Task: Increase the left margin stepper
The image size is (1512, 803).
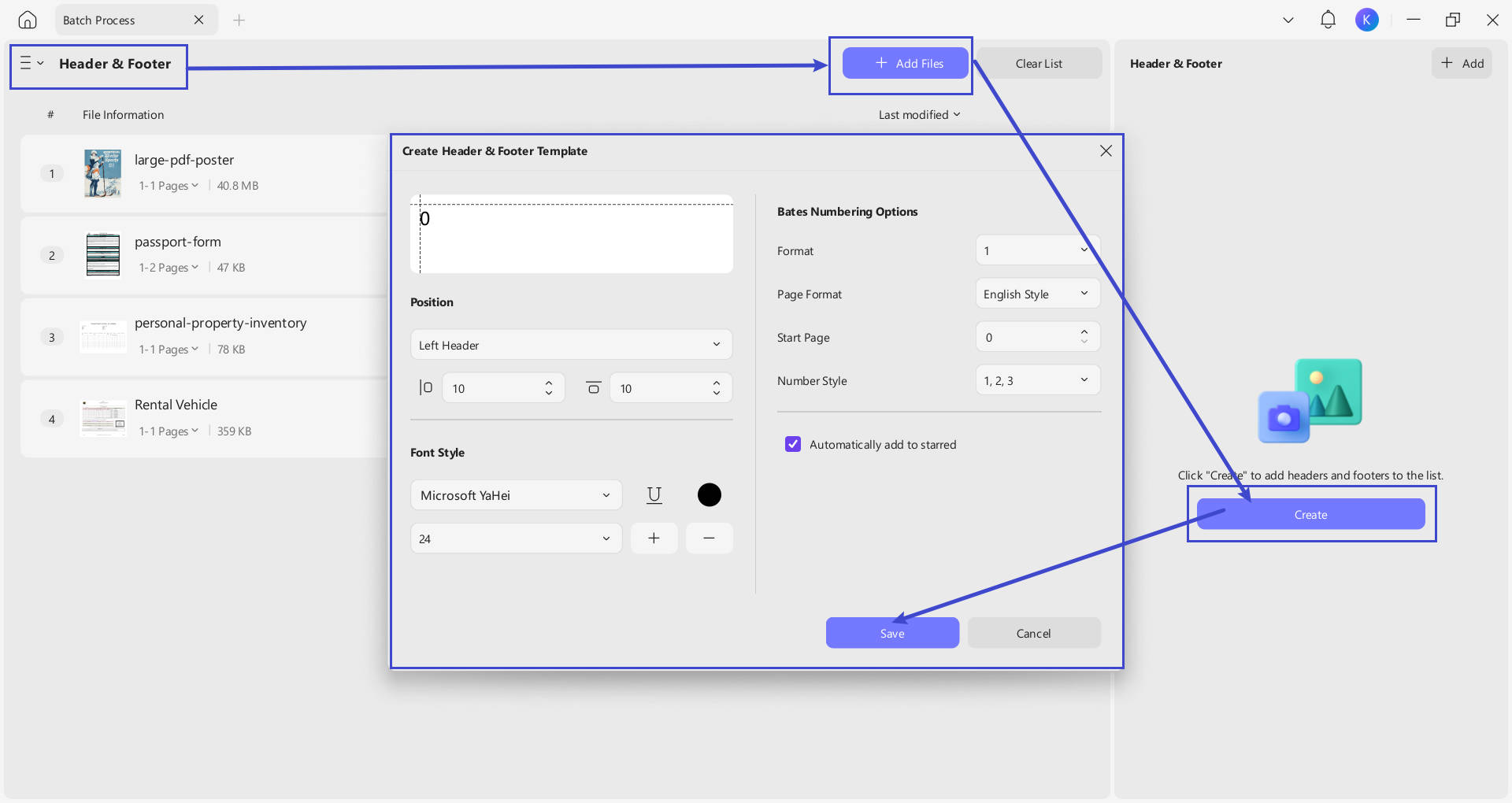Action: [549, 383]
